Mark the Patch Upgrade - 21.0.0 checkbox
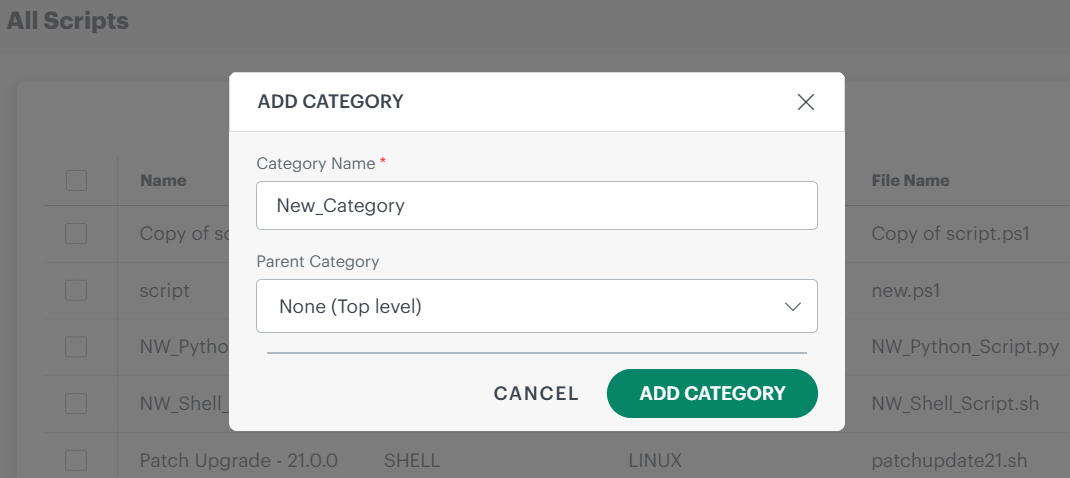The width and height of the screenshot is (1070, 478). pos(76,461)
